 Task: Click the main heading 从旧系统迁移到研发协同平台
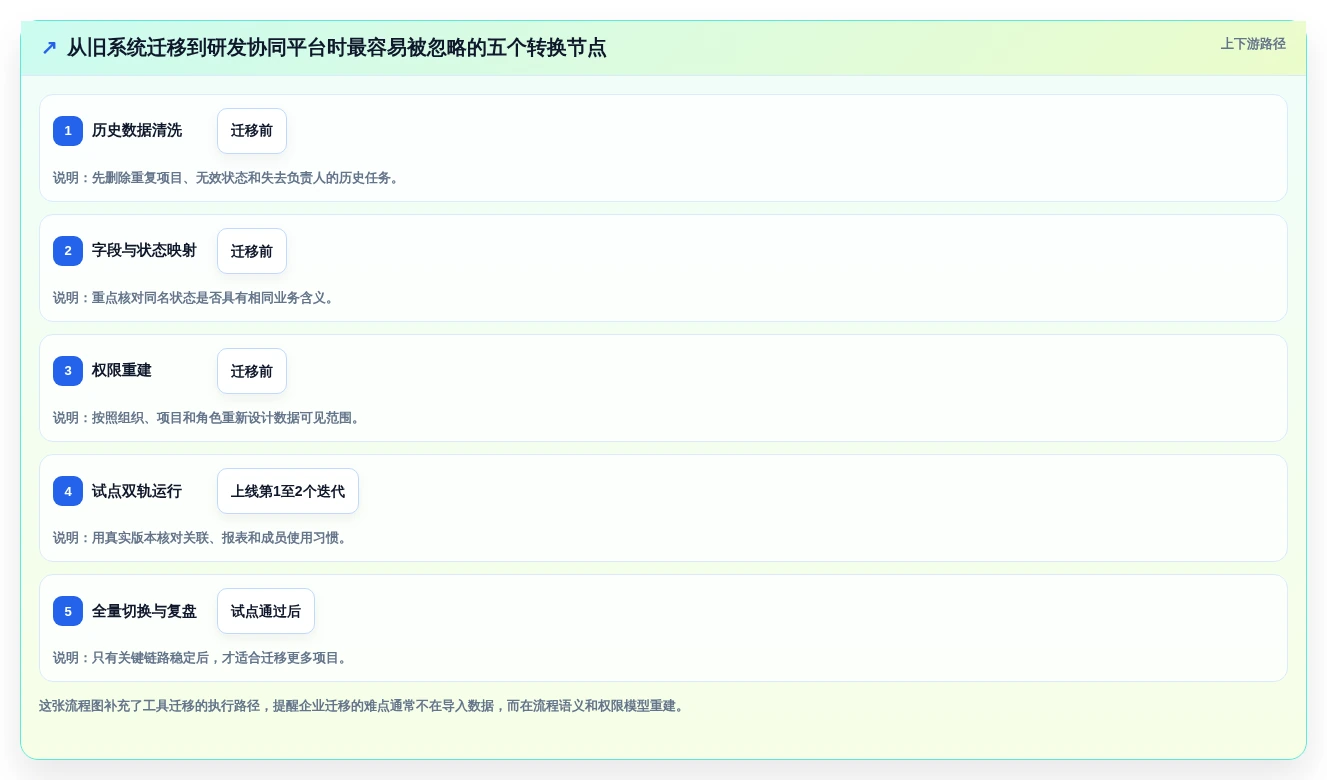coord(336,48)
